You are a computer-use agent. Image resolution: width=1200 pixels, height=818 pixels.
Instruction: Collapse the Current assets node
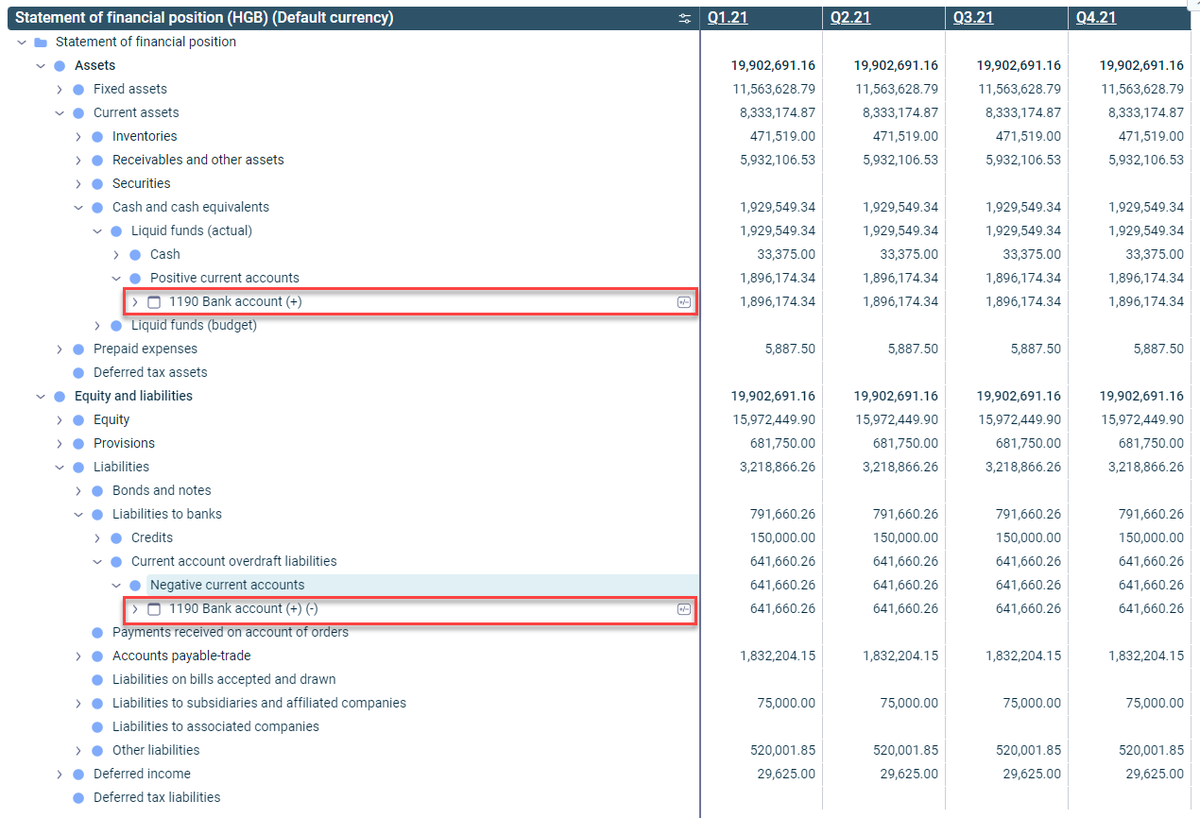pyautogui.click(x=58, y=112)
